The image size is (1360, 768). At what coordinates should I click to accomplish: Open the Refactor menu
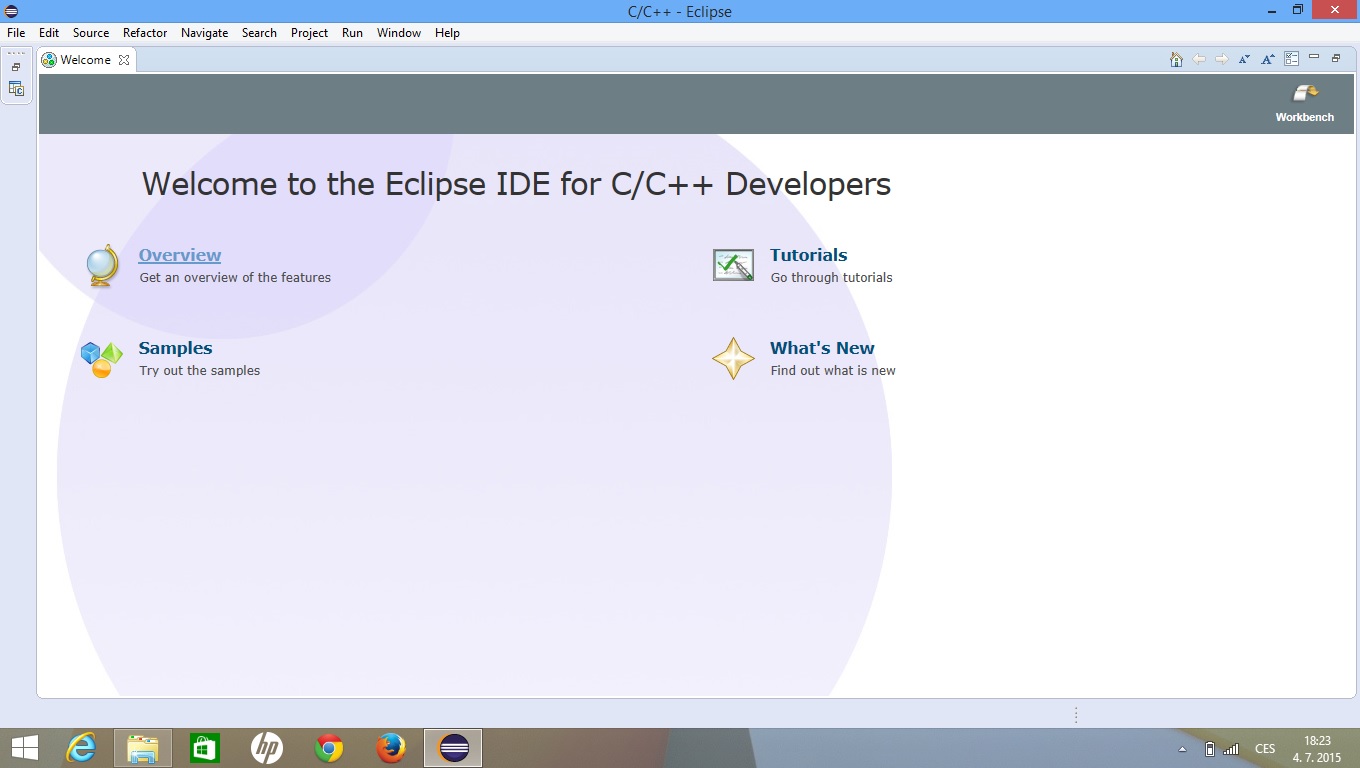145,33
